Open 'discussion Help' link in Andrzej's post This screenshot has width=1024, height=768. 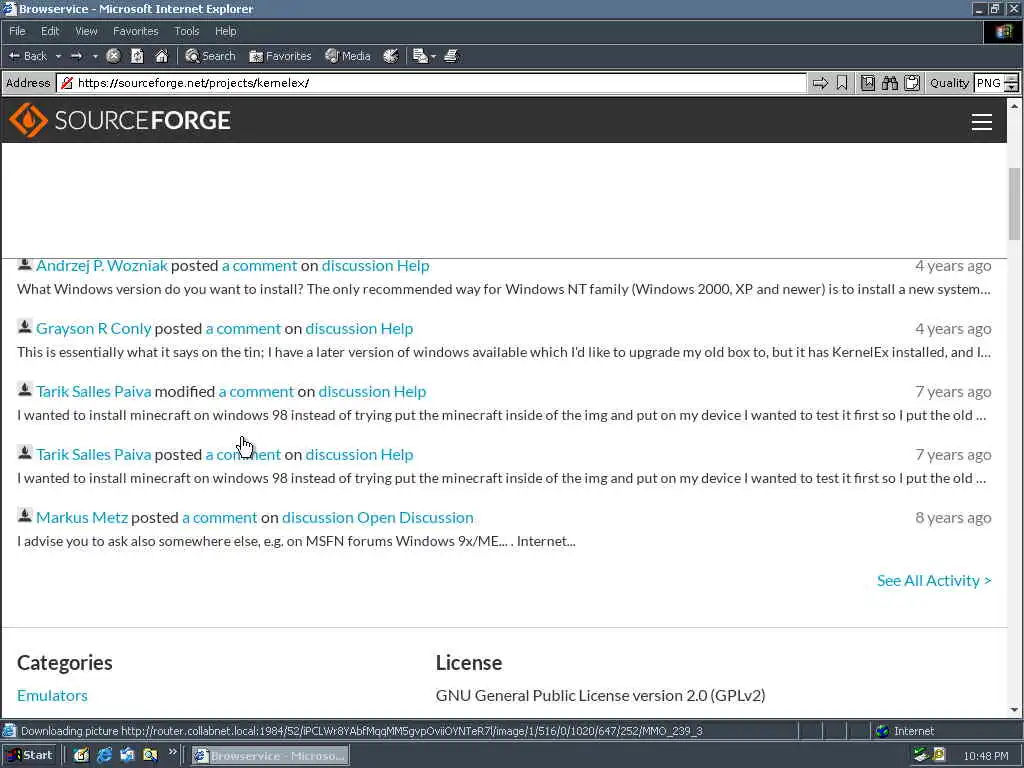[x=376, y=266]
